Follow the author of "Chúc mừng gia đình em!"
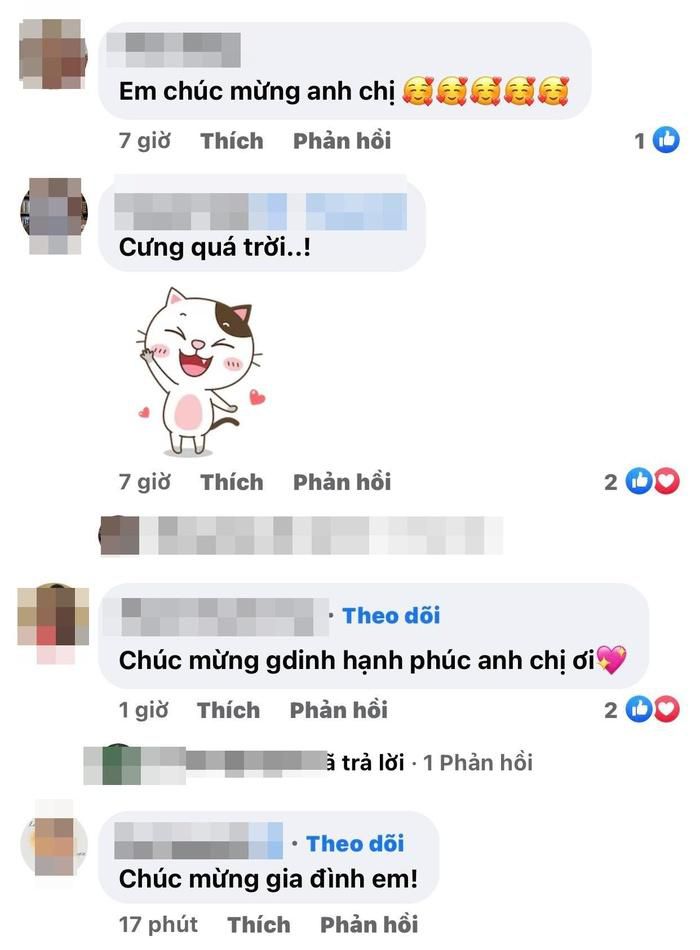This screenshot has width=700, height=950. pyautogui.click(x=355, y=843)
